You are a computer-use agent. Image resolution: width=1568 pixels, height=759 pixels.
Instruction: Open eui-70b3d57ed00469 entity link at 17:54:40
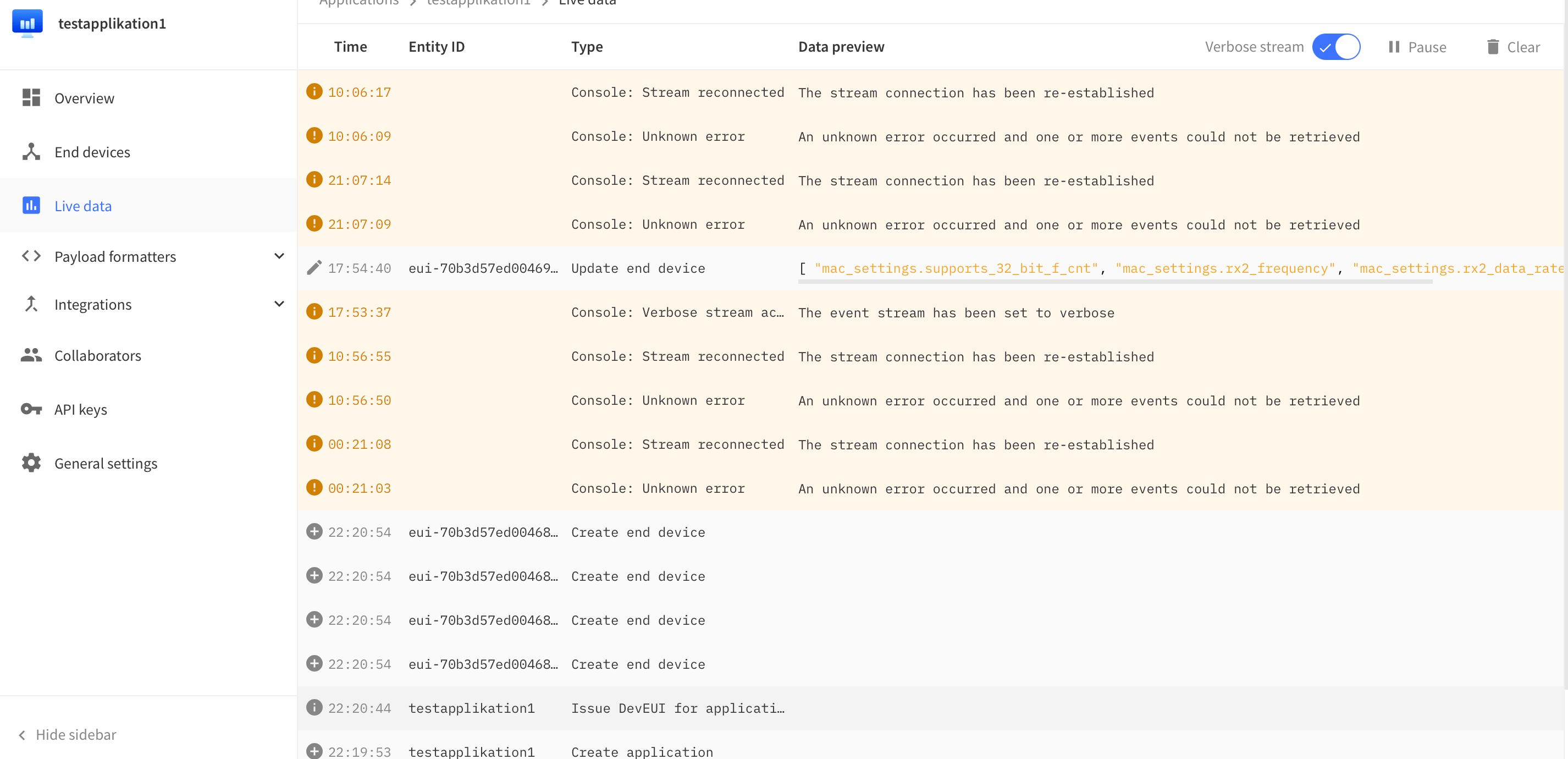pos(483,268)
